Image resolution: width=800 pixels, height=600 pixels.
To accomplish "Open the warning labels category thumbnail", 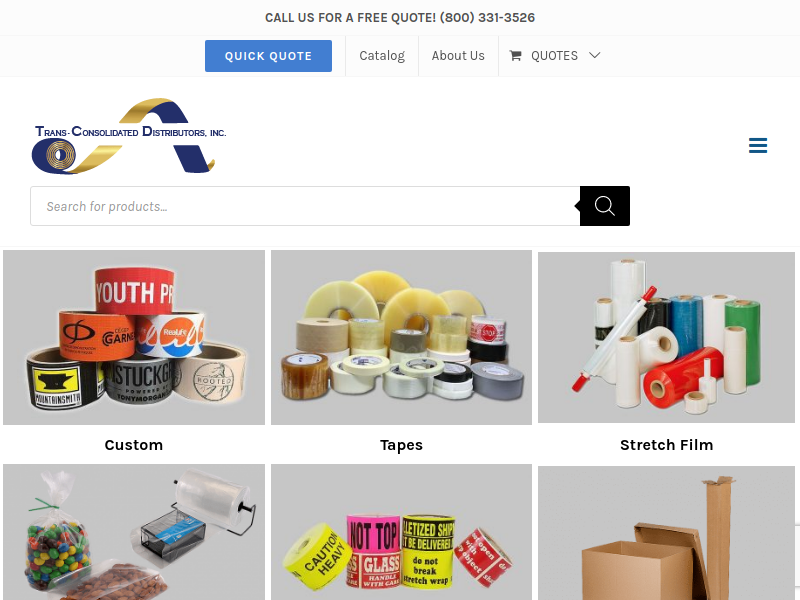I will [402, 532].
